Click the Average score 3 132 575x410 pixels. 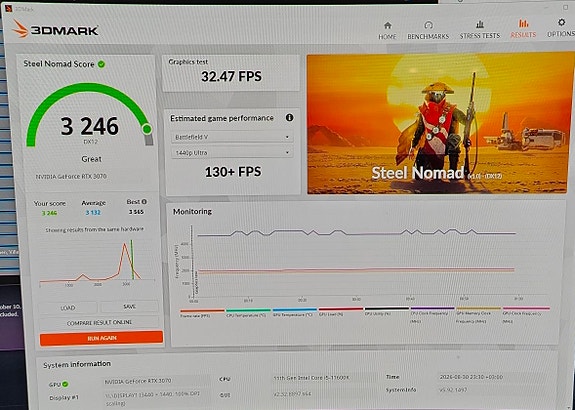(x=93, y=212)
